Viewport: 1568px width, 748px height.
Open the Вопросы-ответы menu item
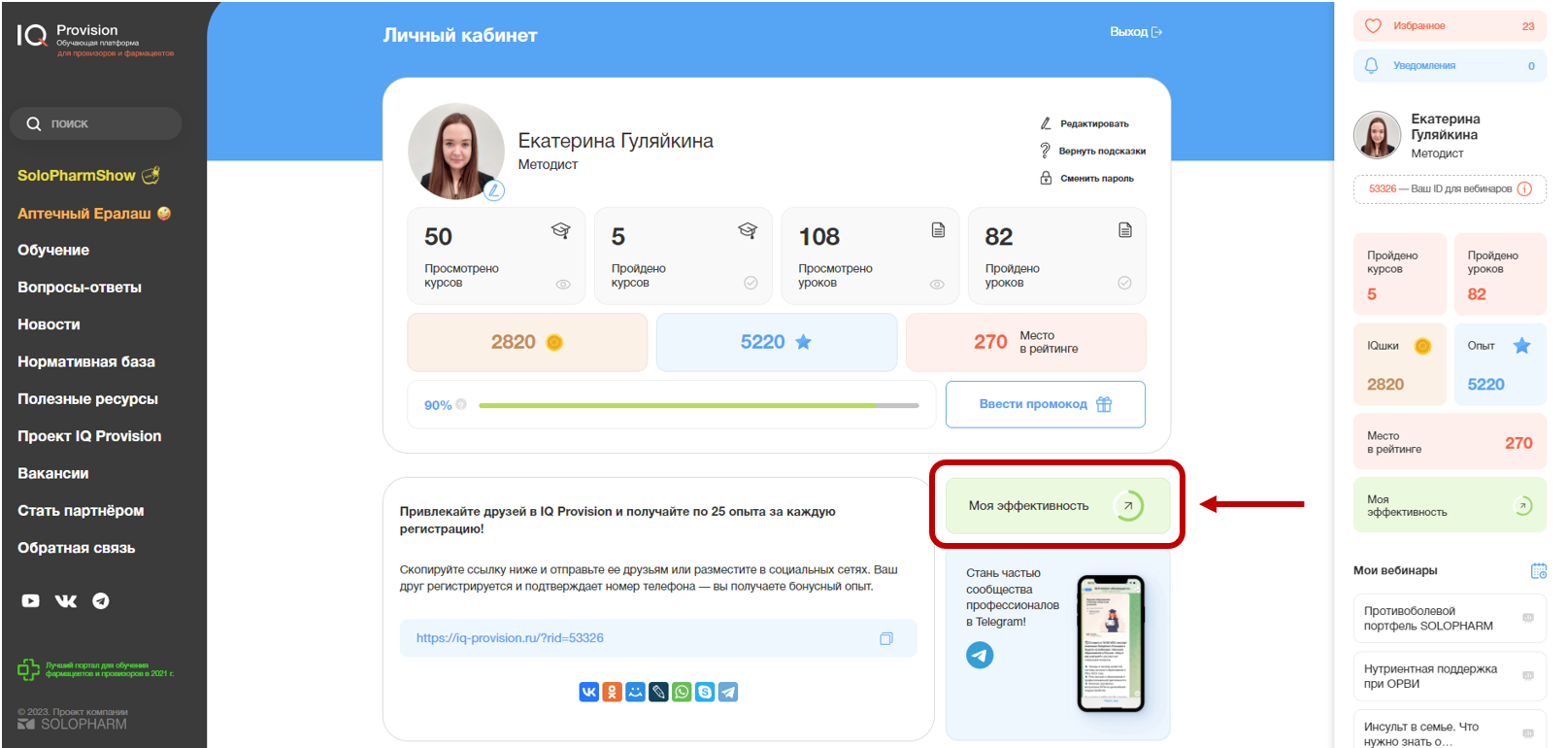pos(80,288)
